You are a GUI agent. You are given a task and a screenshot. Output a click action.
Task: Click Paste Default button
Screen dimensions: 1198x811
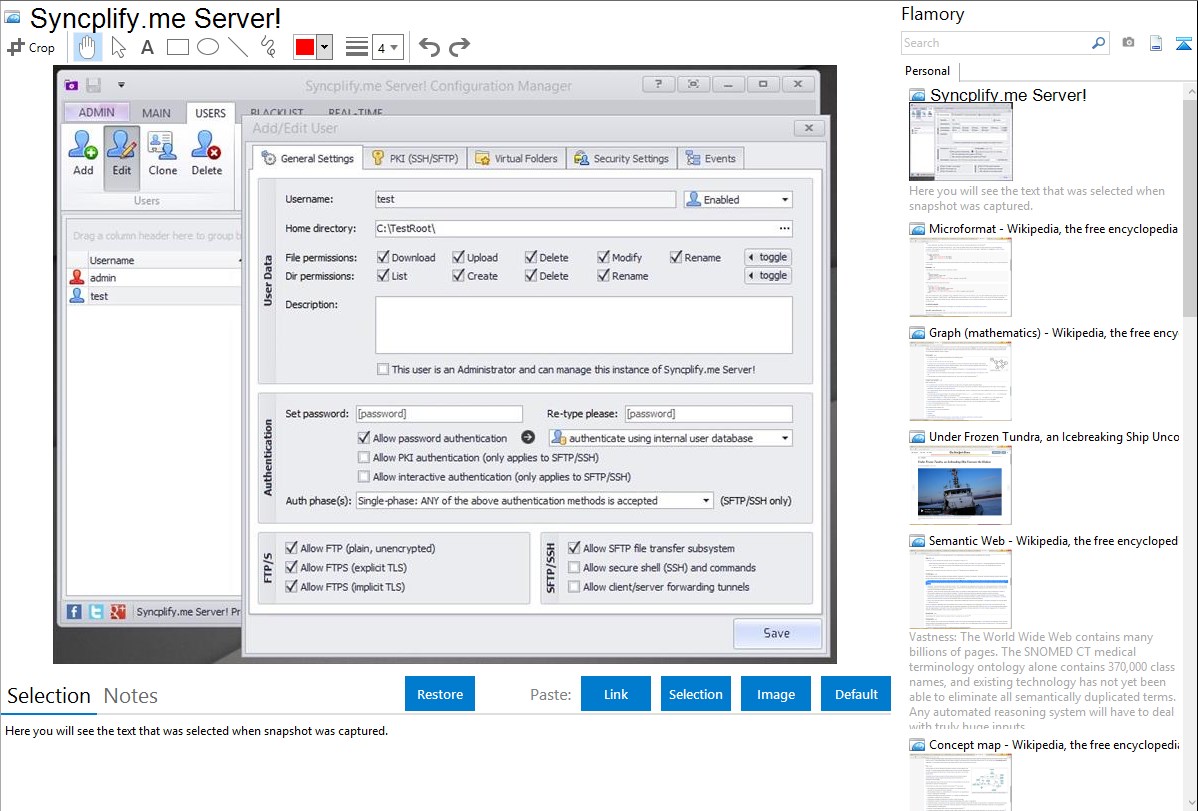pyautogui.click(x=856, y=694)
